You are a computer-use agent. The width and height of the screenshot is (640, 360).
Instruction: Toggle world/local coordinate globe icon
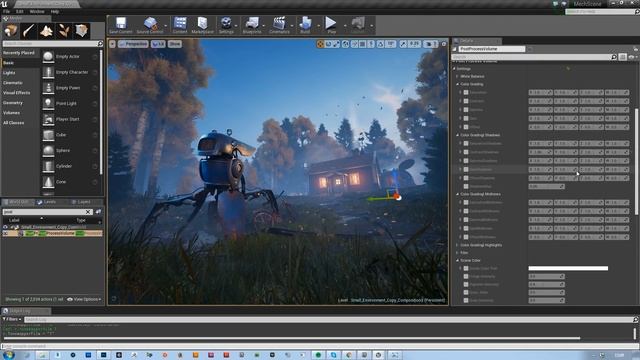(346, 44)
